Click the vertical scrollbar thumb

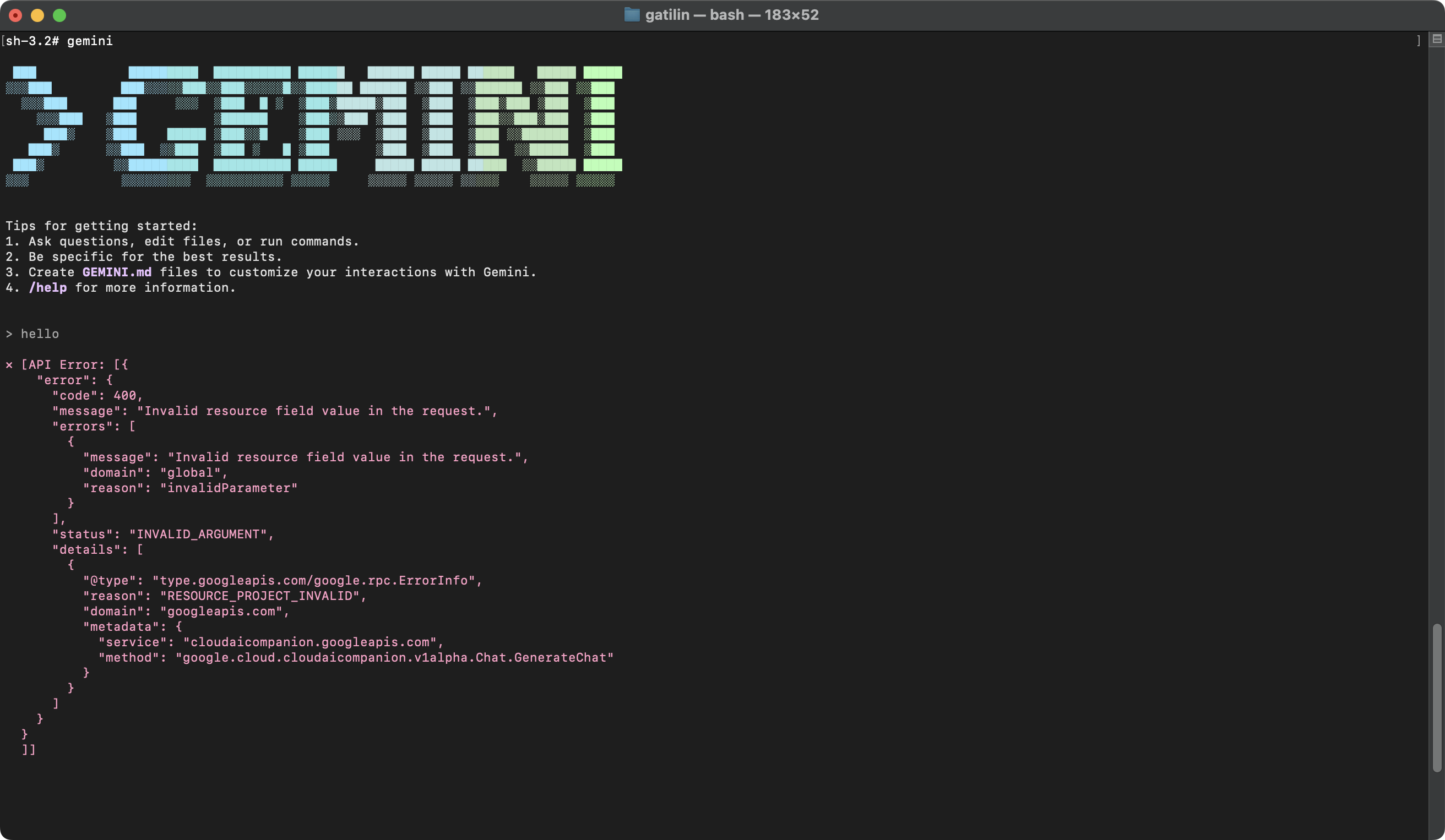(x=1436, y=698)
